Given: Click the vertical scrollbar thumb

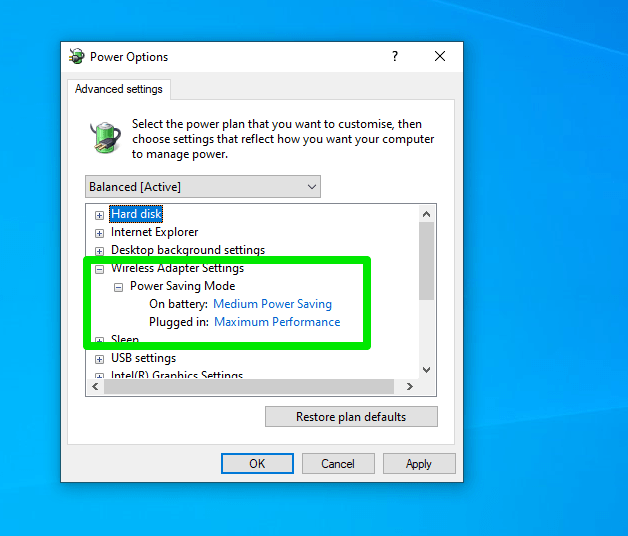Looking at the screenshot, I should pyautogui.click(x=427, y=261).
